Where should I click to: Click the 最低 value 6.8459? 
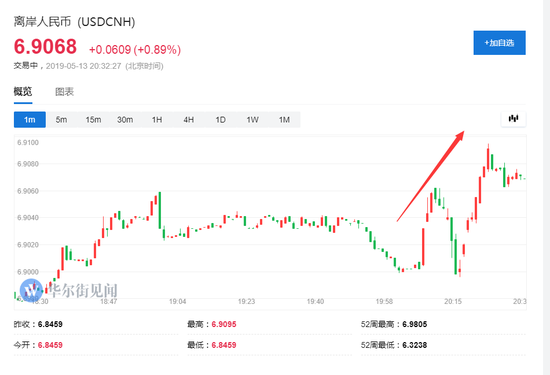coord(224,345)
